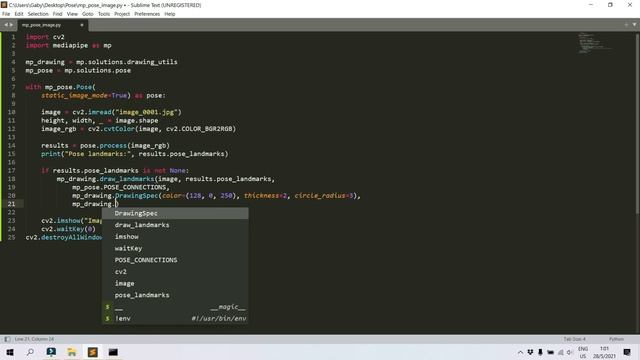Go to the previous tab with the left arrow
This screenshot has height=360, width=640.
coord(6,25)
